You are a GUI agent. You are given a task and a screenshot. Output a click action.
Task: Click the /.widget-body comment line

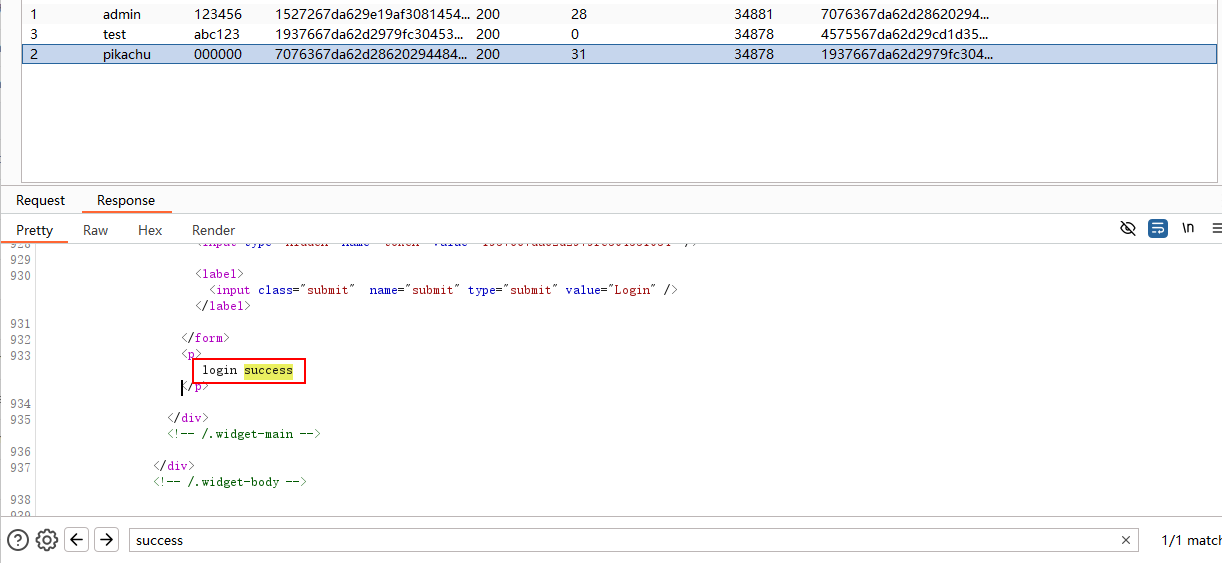pos(229,482)
